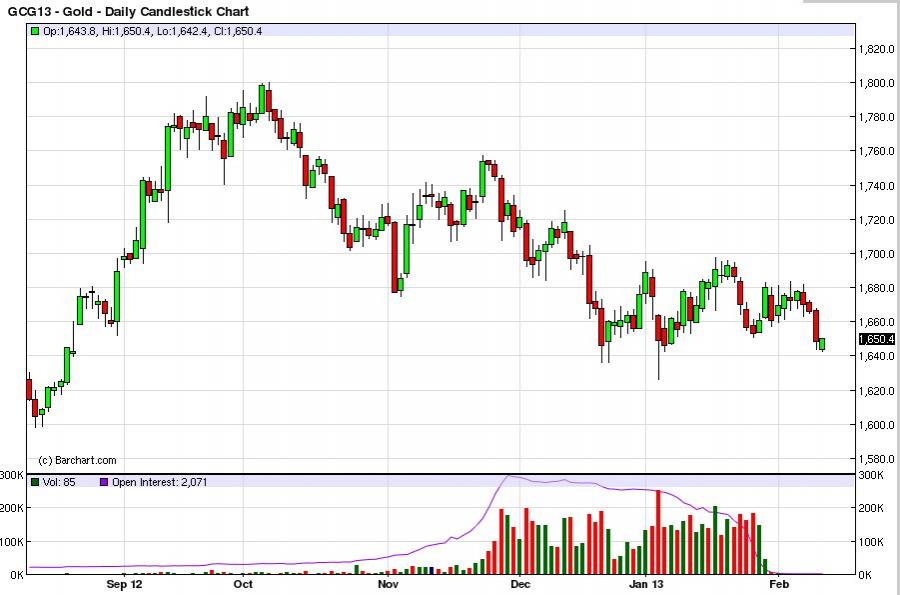900x595 pixels.
Task: Click the Feb date axis label
Action: (779, 584)
